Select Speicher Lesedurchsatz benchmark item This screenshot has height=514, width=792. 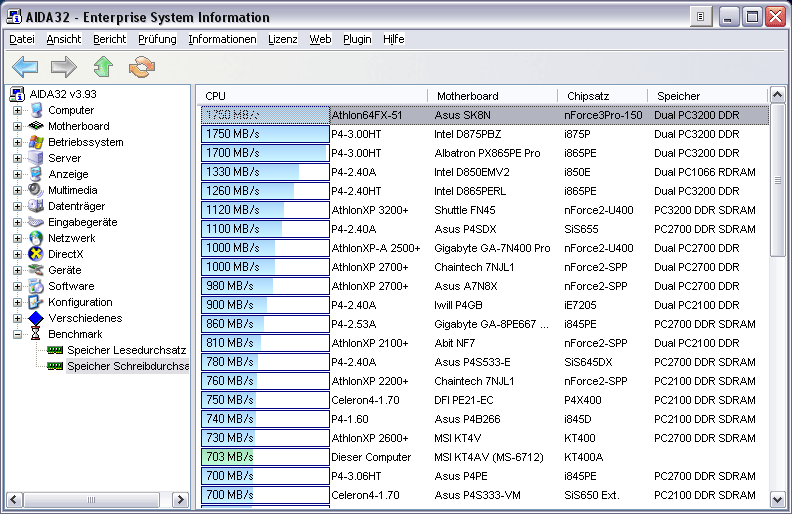coord(126,350)
